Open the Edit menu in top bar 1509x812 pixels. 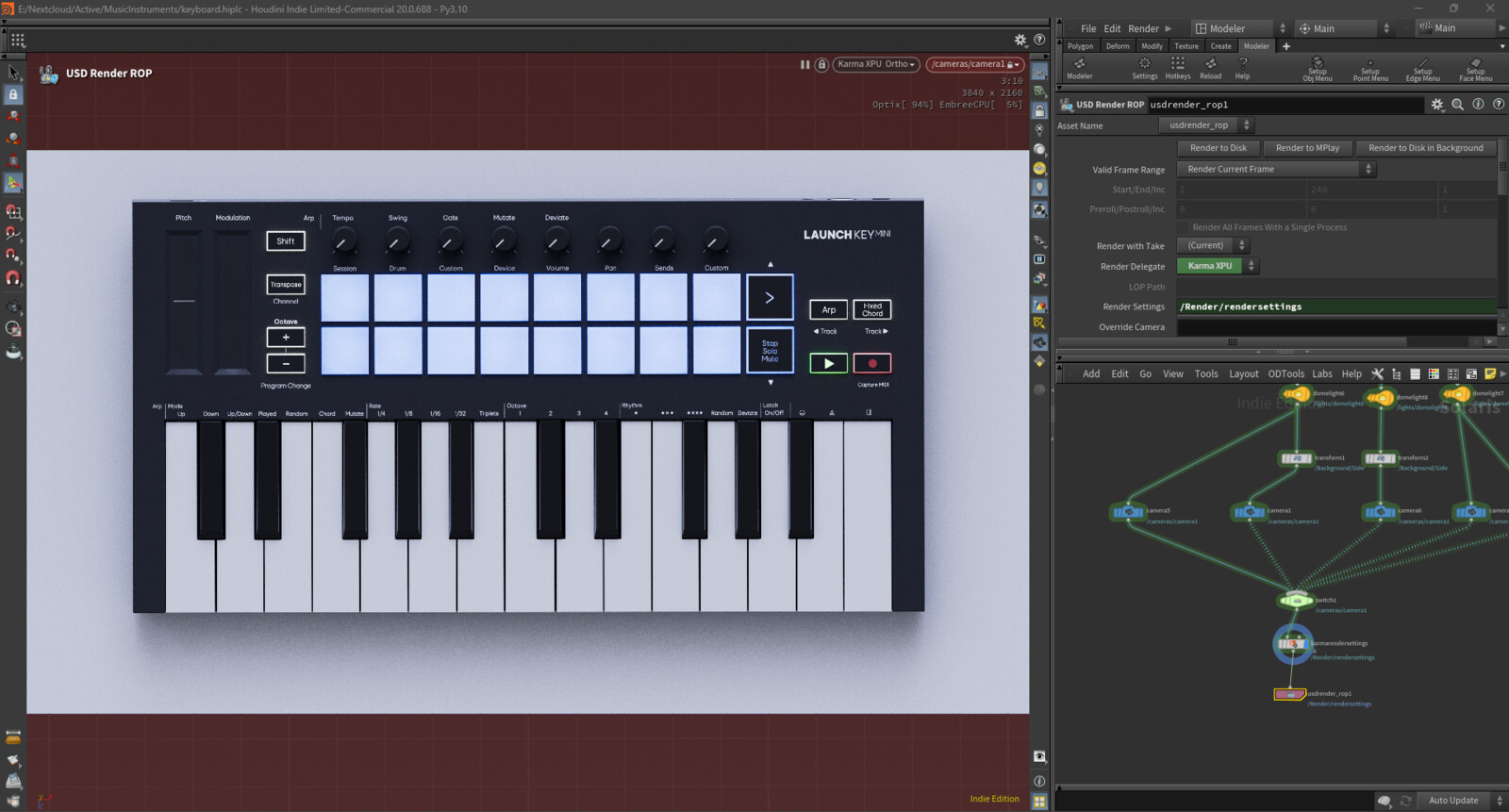[x=1113, y=28]
